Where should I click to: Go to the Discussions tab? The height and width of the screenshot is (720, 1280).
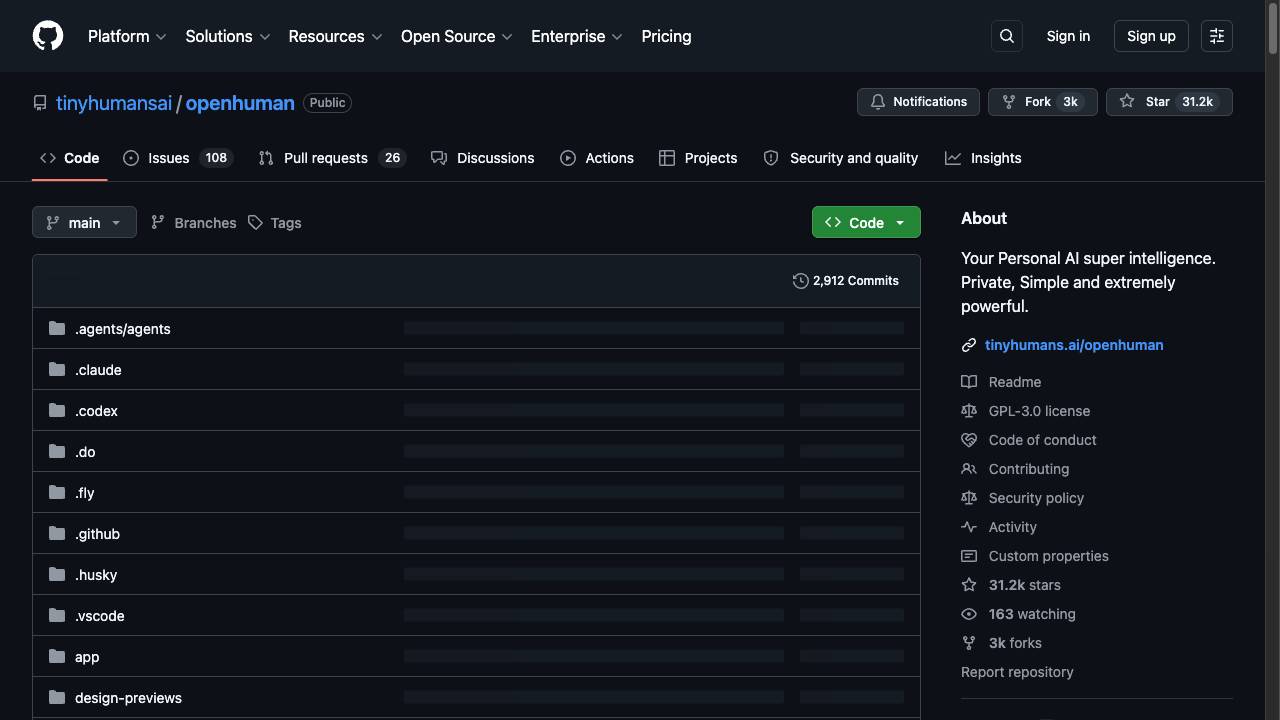point(483,158)
